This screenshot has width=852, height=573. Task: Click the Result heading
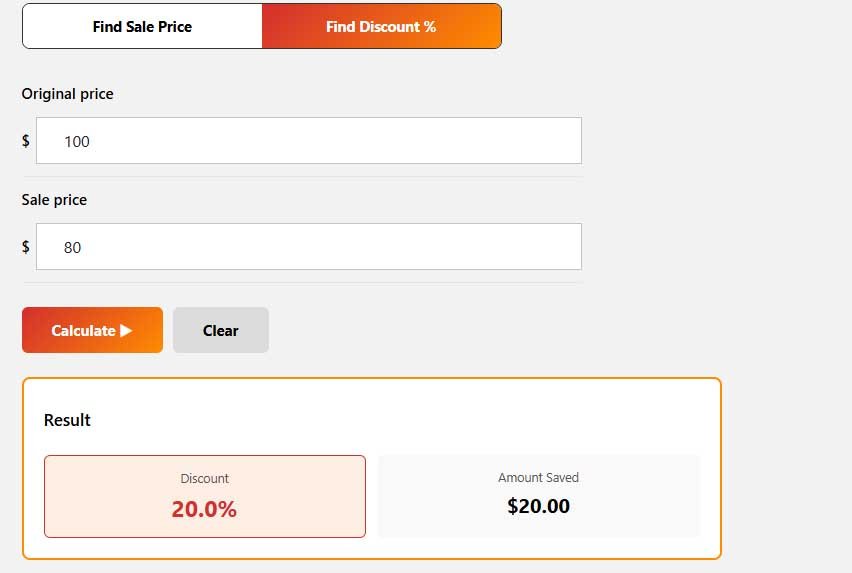pyautogui.click(x=67, y=420)
